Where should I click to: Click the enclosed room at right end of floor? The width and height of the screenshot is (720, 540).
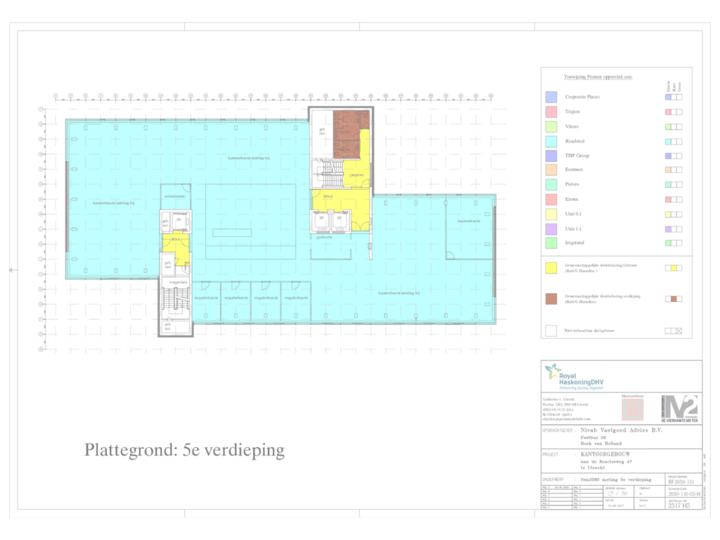click(470, 232)
